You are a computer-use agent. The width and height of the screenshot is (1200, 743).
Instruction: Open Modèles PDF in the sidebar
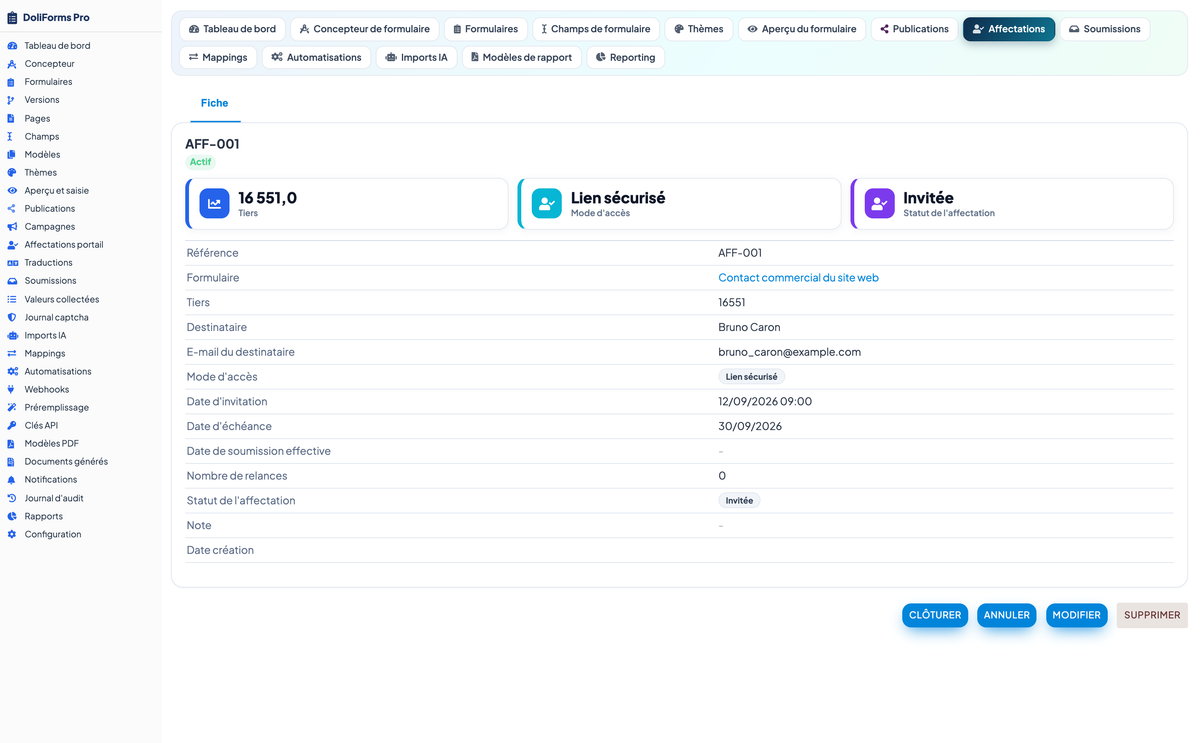click(x=52, y=443)
